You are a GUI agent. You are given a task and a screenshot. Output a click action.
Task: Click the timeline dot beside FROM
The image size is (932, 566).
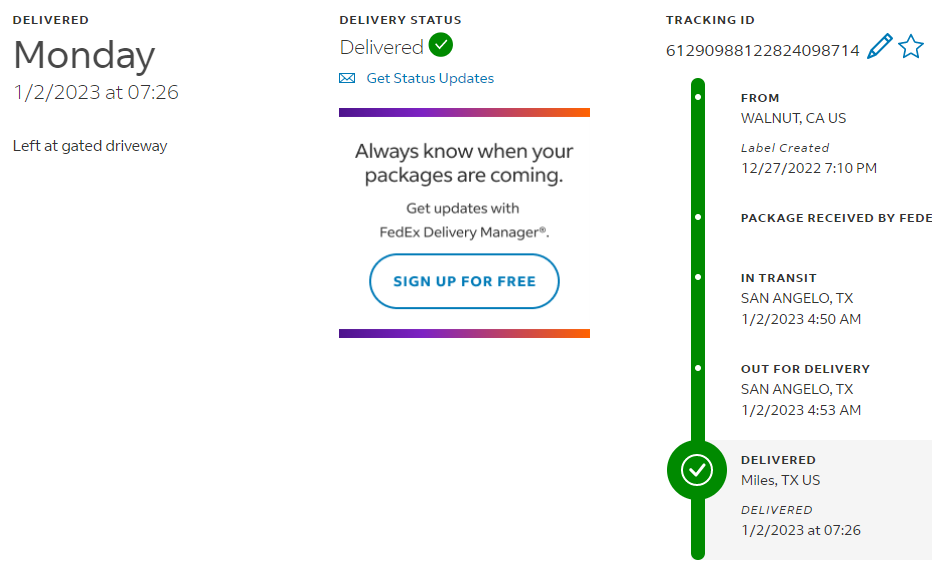pyautogui.click(x=698, y=97)
